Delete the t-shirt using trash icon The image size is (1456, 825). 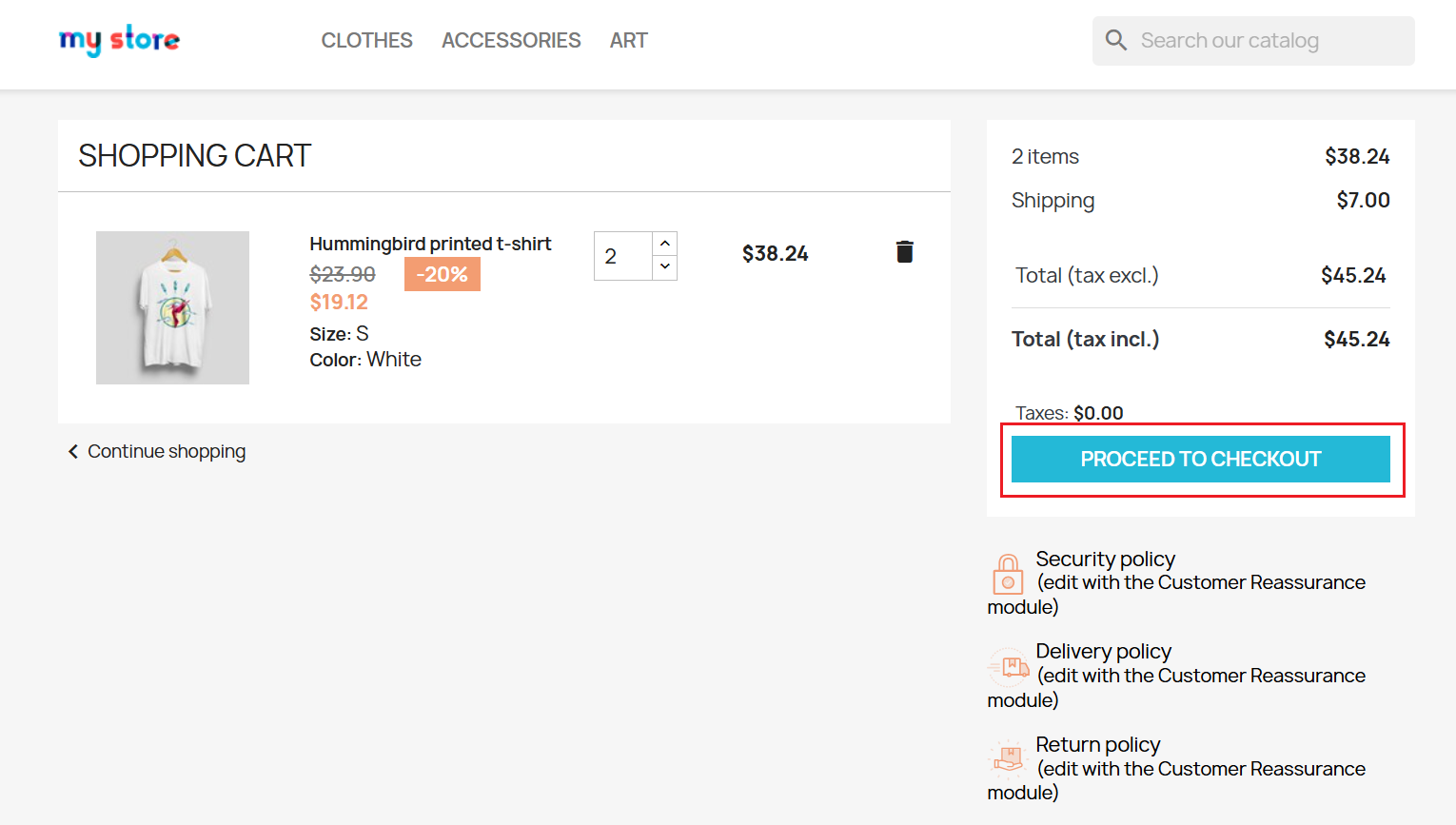click(x=904, y=251)
